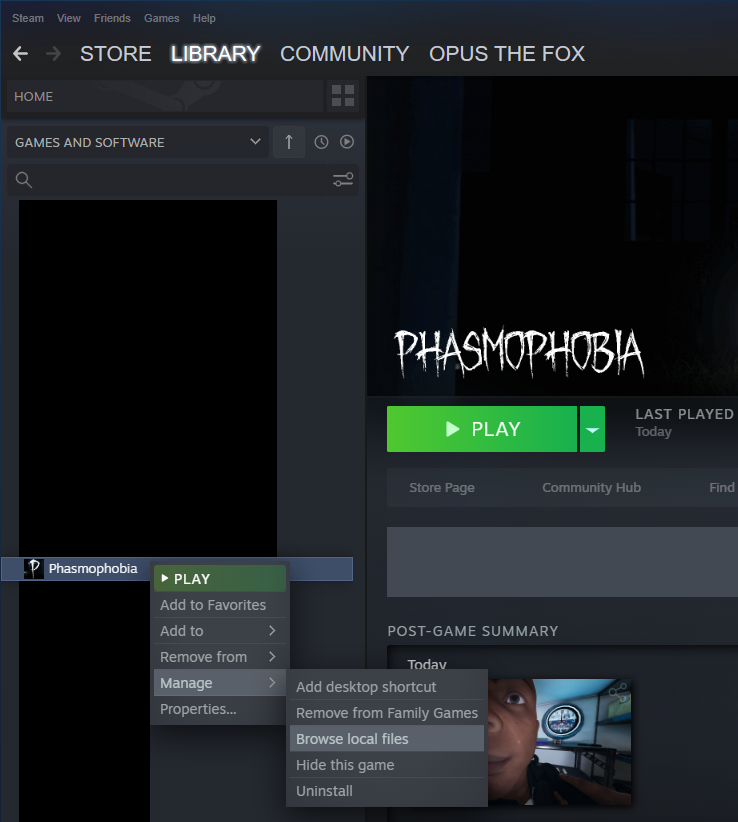
Task: Open the Store Page link
Action: coord(442,488)
